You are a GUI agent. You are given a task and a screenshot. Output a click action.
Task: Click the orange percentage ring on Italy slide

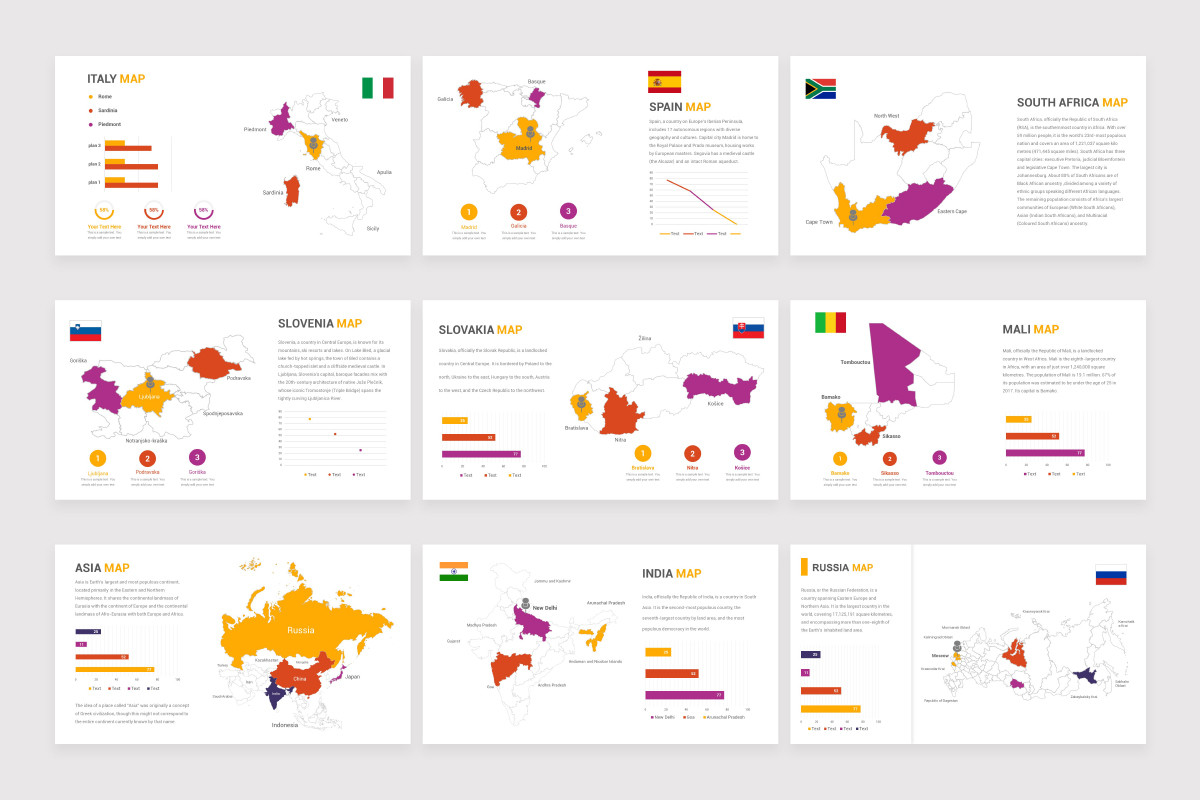click(x=105, y=210)
